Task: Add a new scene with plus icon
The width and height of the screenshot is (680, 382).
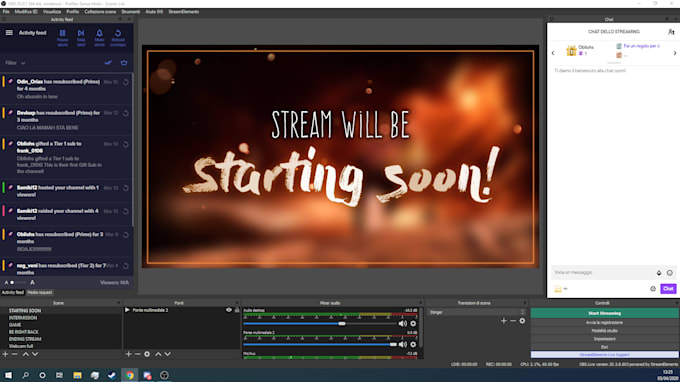Action: 5,354
